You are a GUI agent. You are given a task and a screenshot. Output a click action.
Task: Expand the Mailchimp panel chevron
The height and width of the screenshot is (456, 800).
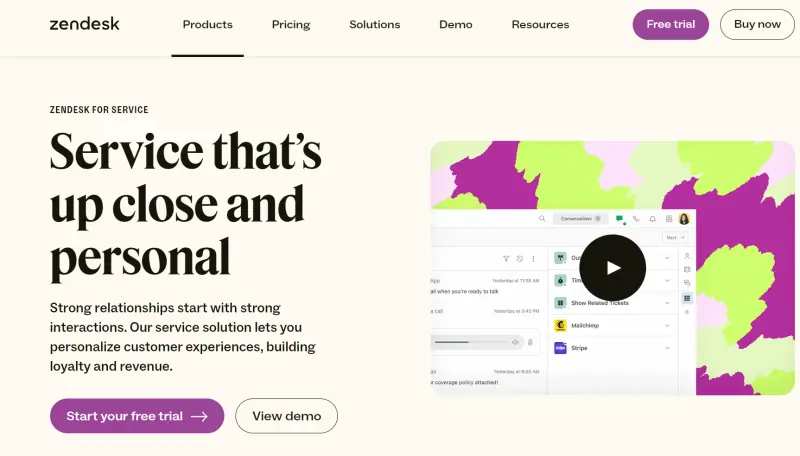point(667,325)
